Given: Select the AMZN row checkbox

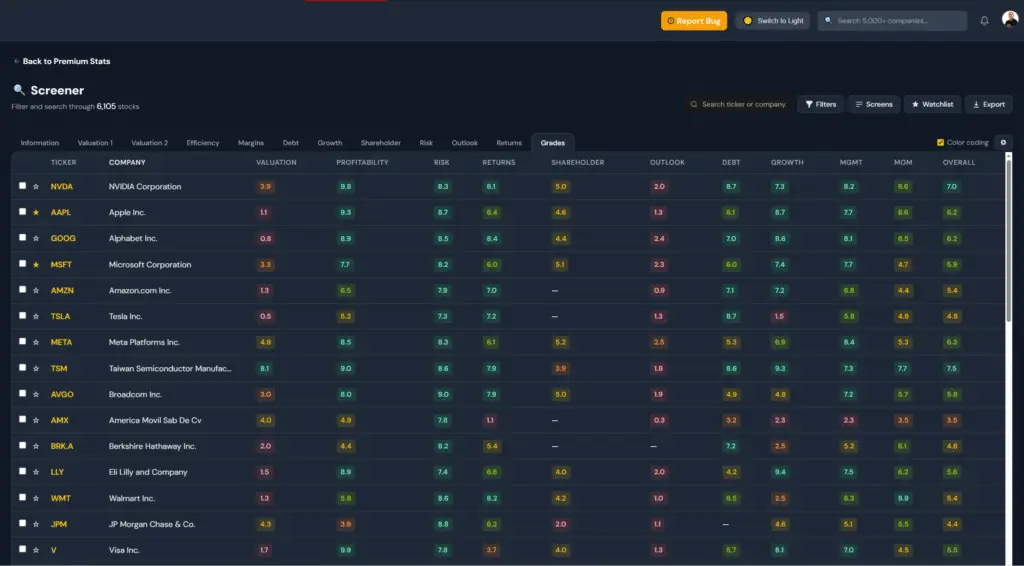Looking at the screenshot, I should point(23,291).
